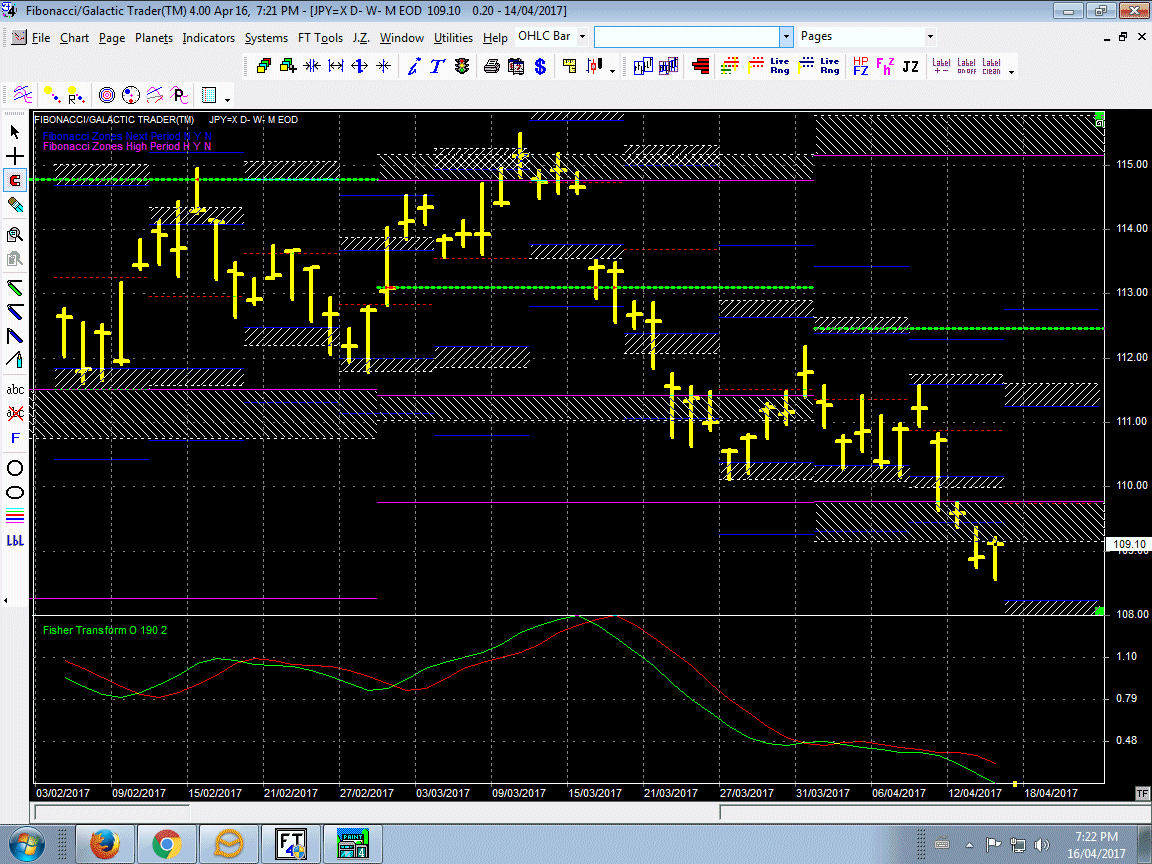
Task: Open the grid icon dropdown arrow
Action: [228, 99]
